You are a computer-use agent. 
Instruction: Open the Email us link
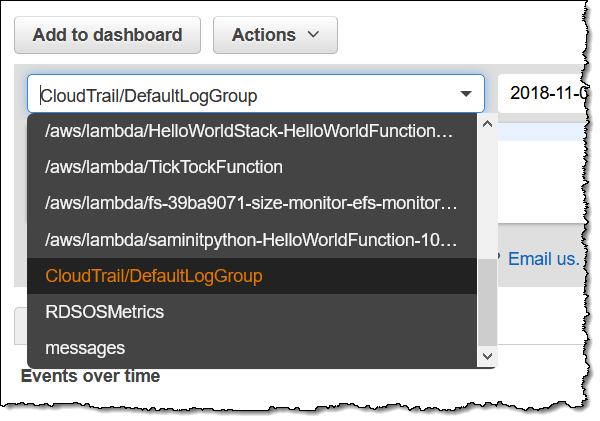tap(543, 259)
